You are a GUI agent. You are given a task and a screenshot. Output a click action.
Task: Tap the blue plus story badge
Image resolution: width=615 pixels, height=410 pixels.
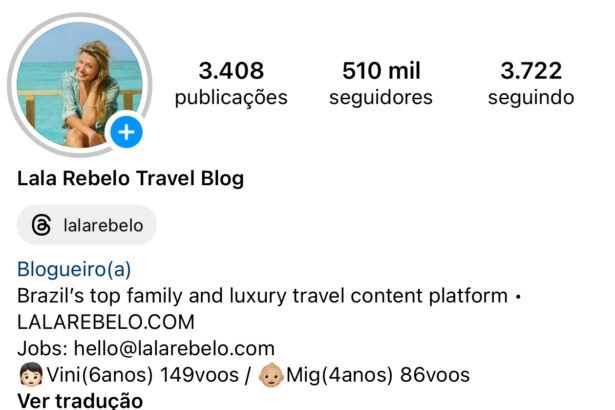point(126,132)
